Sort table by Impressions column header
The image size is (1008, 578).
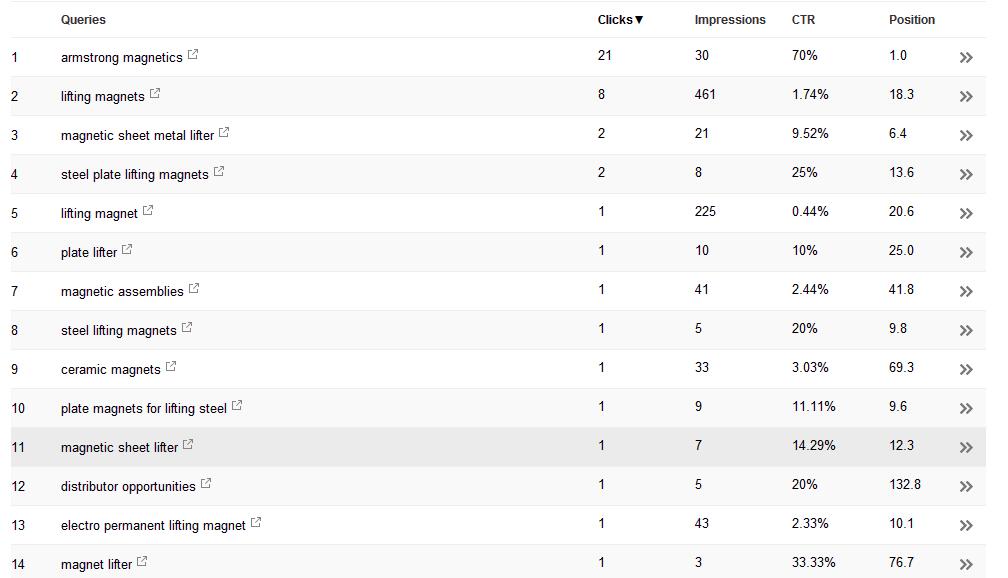pyautogui.click(x=730, y=20)
